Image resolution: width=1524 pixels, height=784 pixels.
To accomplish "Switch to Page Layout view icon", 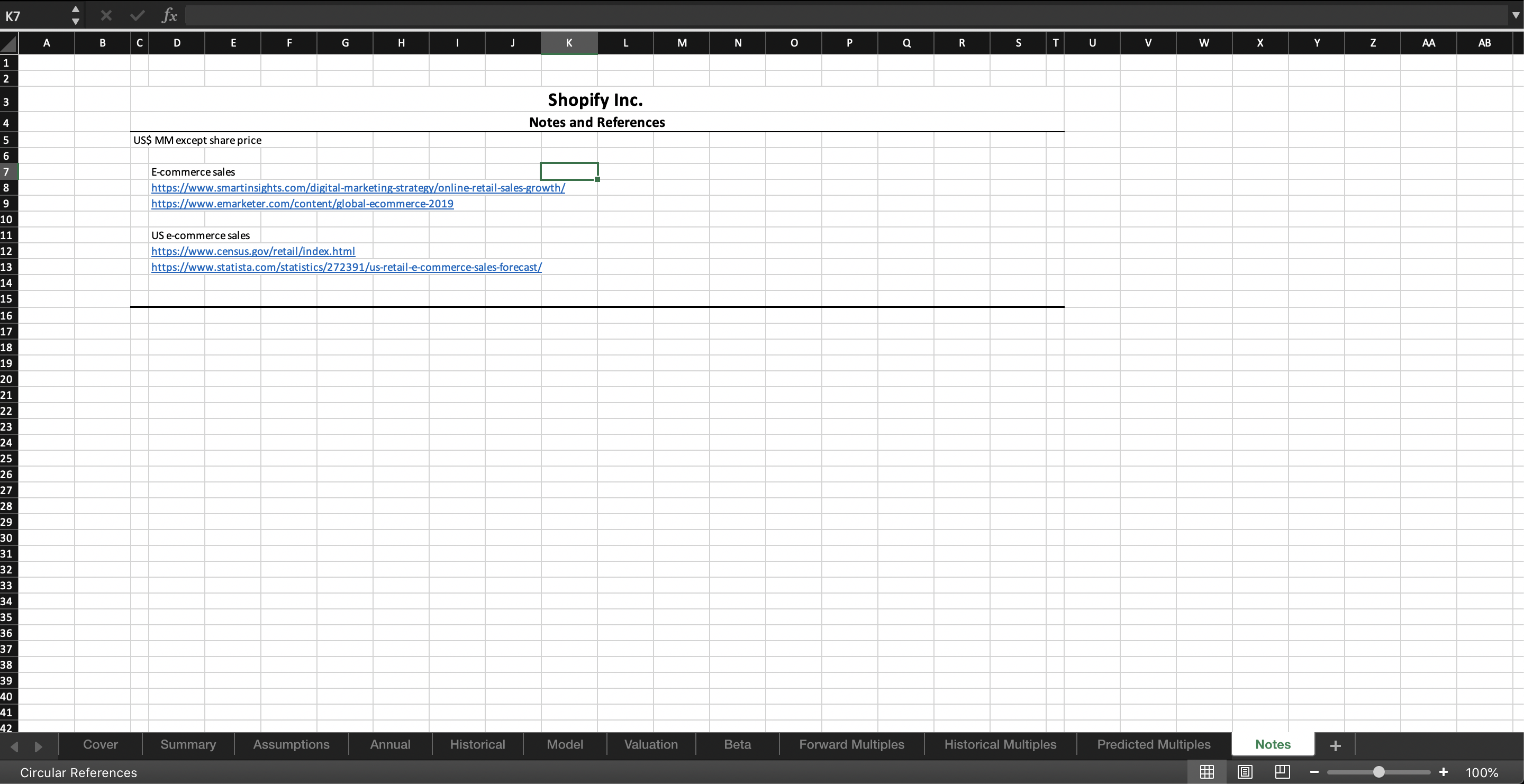I will [x=1245, y=772].
